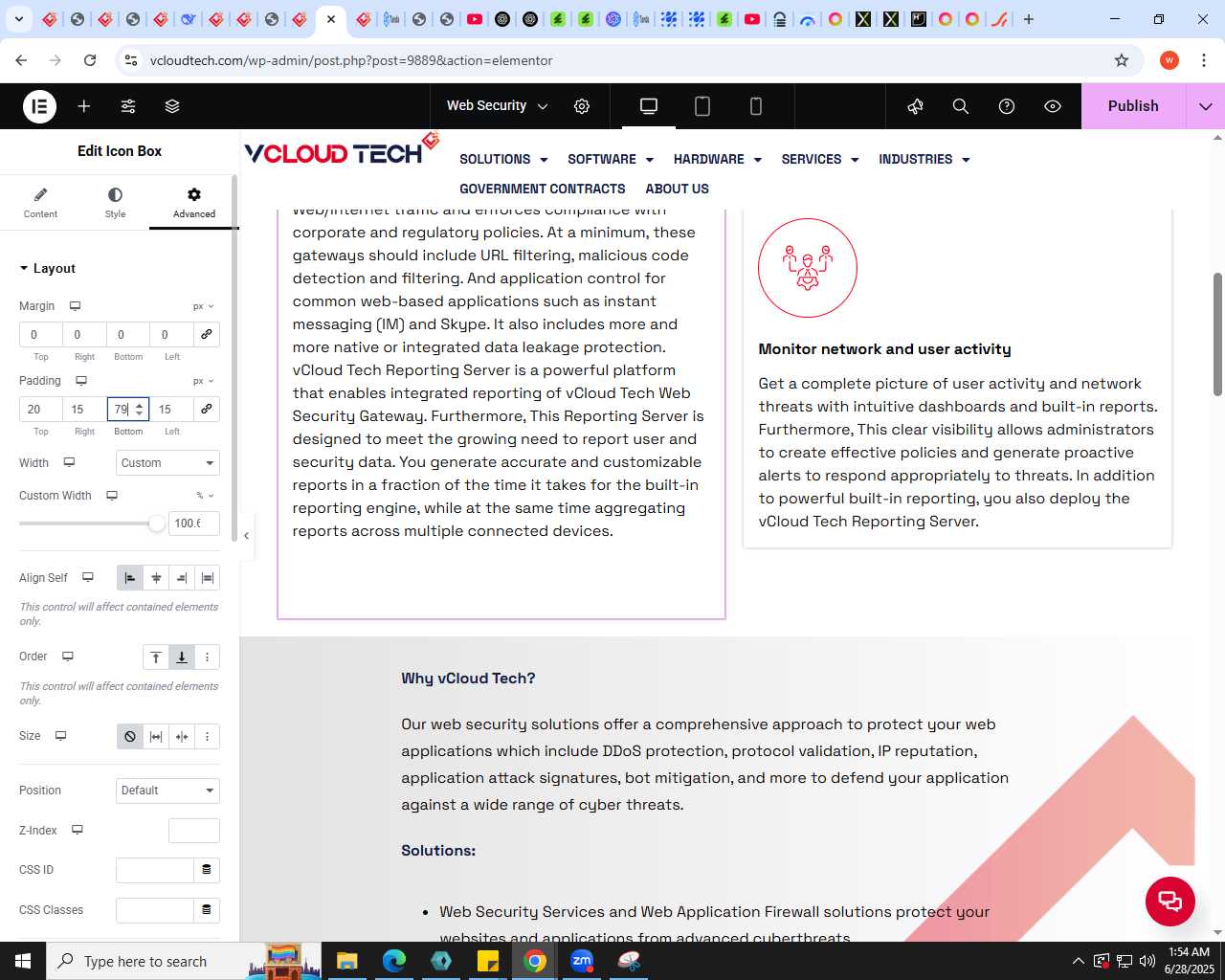The image size is (1225, 980).
Task: Open the Structure layers icon
Action: coord(172,106)
